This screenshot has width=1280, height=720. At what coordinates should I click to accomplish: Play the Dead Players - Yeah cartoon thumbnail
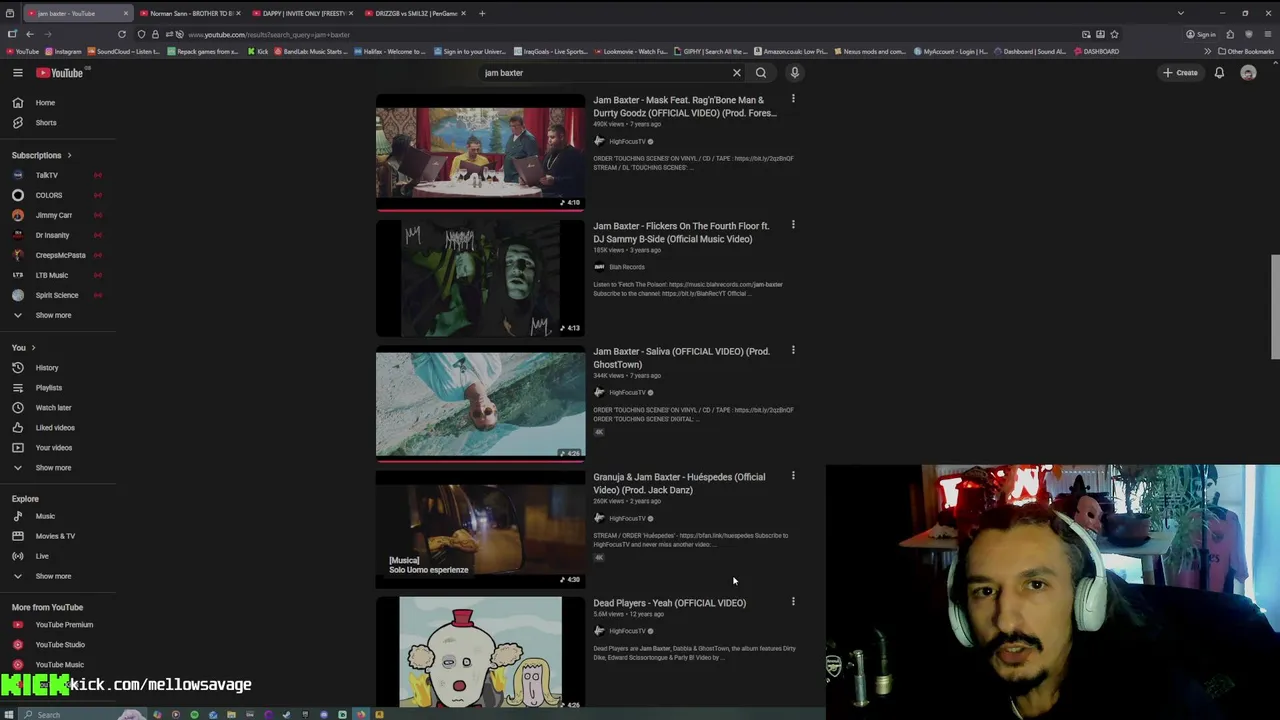tap(480, 653)
